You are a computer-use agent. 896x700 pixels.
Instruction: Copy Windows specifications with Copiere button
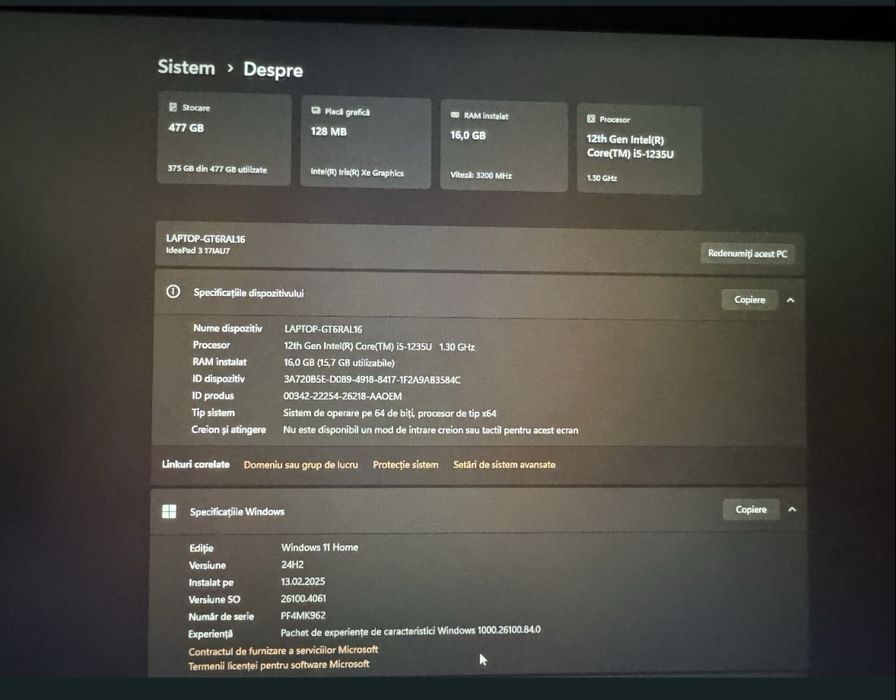pos(751,509)
